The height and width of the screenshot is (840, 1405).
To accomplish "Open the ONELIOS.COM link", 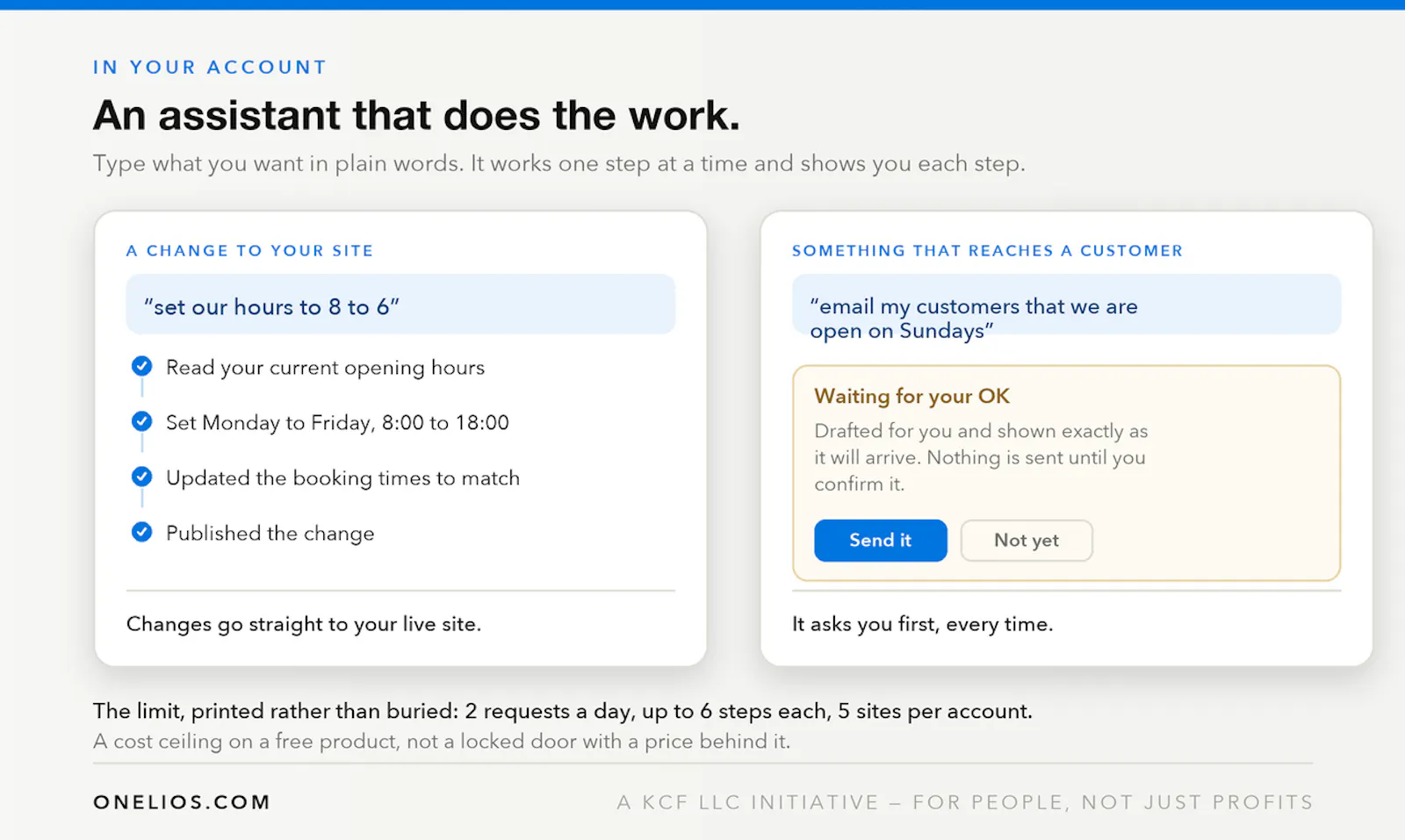I will click(x=182, y=802).
